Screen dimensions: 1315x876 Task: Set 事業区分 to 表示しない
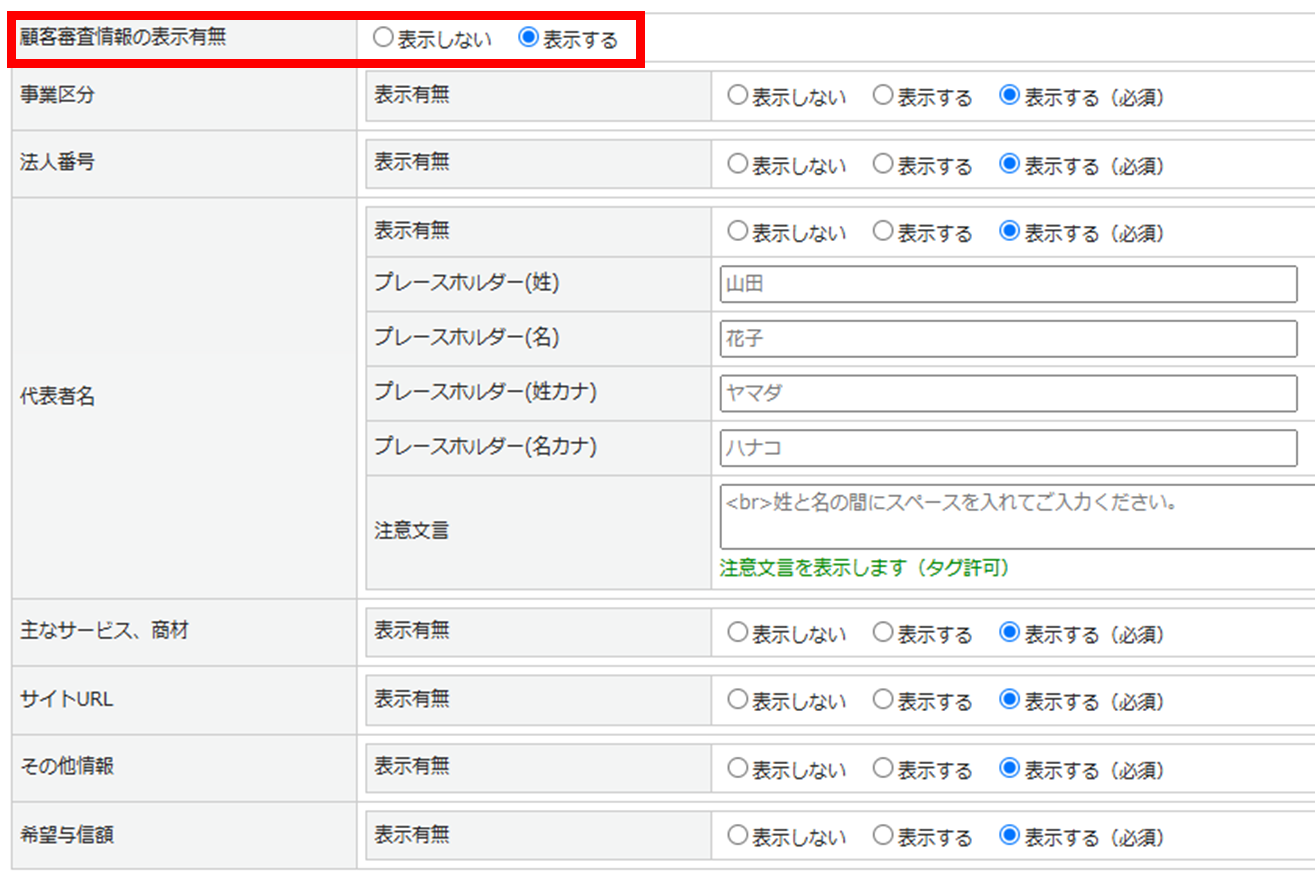pyautogui.click(x=738, y=96)
